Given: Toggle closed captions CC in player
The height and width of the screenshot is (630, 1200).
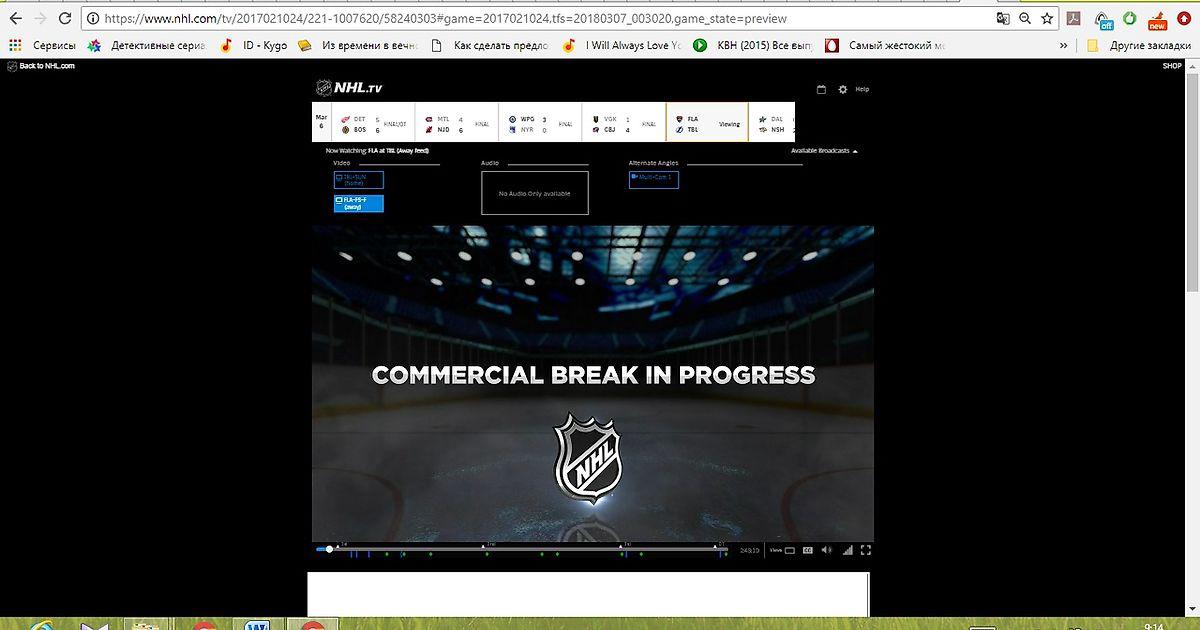Looking at the screenshot, I should 808,549.
